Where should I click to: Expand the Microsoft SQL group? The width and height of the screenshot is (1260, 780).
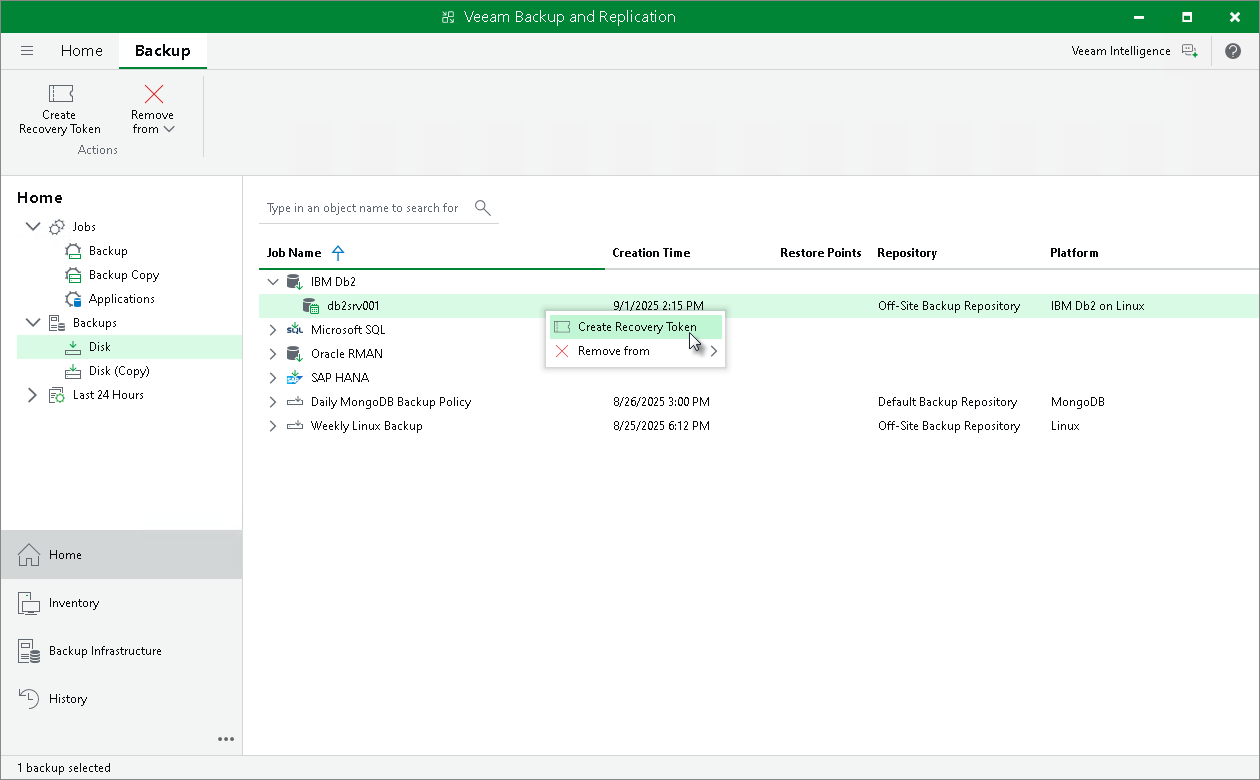pyautogui.click(x=273, y=330)
